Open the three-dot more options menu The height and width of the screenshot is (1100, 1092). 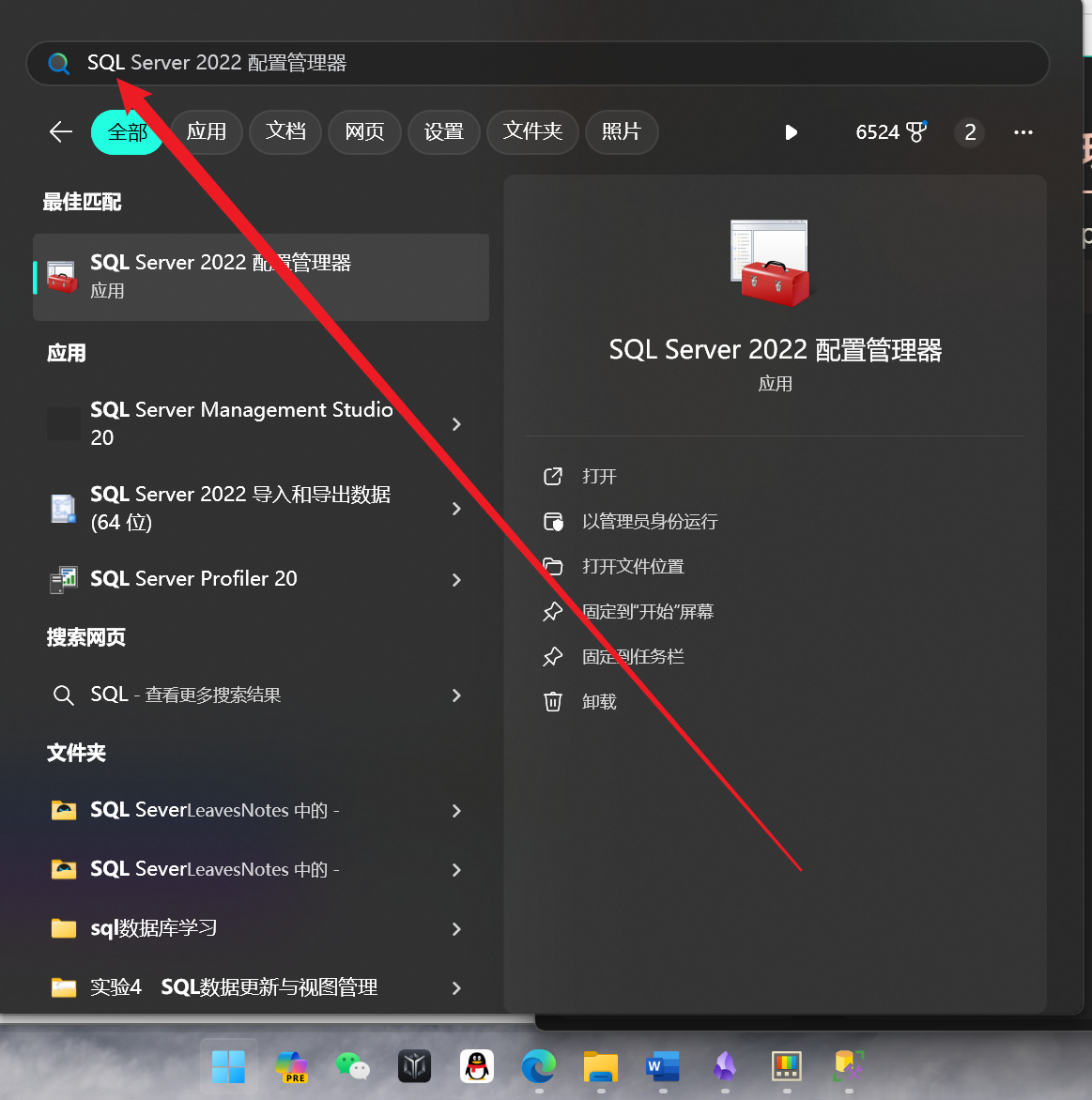(x=1023, y=132)
